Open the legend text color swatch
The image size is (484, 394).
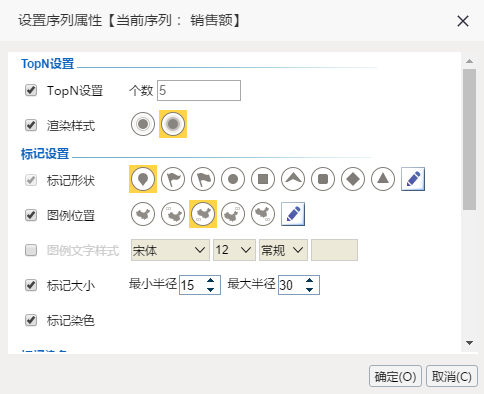pos(334,250)
